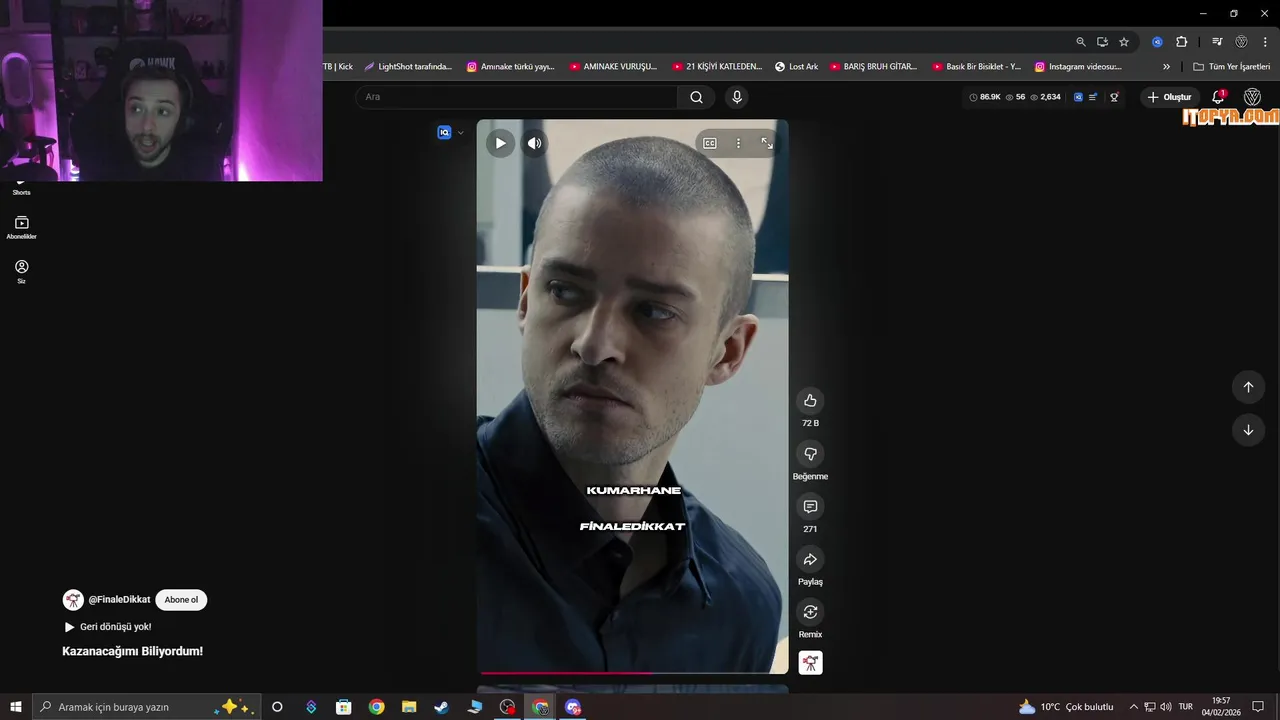This screenshot has height=720, width=1280.
Task: Click the install app icon in the address bar
Action: tap(1102, 42)
